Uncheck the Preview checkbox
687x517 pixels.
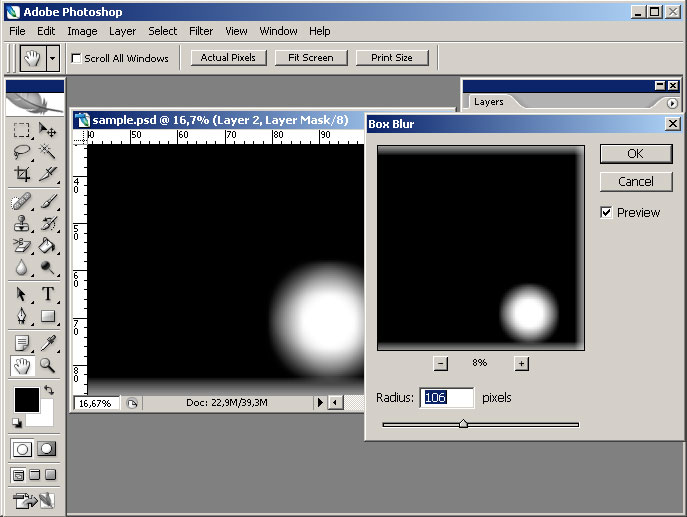pyautogui.click(x=606, y=212)
